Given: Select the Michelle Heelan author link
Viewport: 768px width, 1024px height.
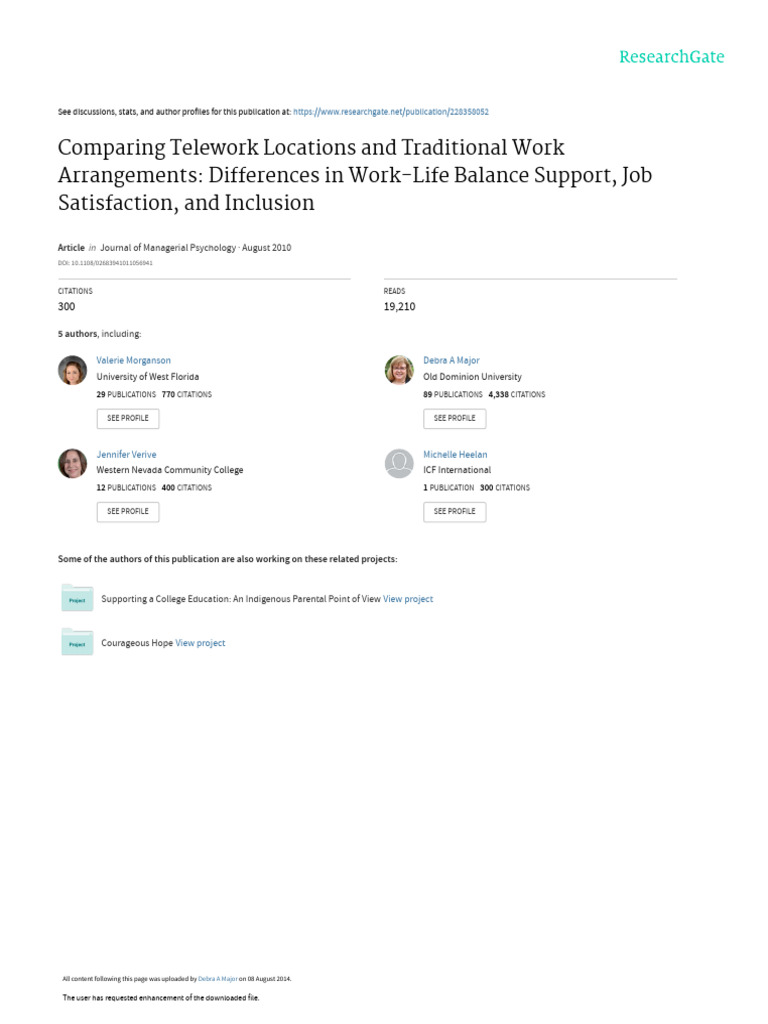Looking at the screenshot, I should 455,454.
